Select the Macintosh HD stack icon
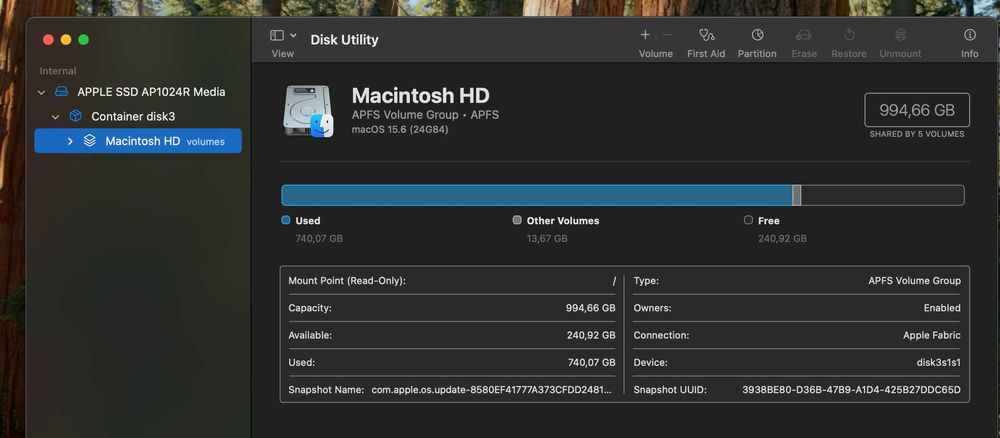Viewport: 1000px width, 438px height. 89,140
